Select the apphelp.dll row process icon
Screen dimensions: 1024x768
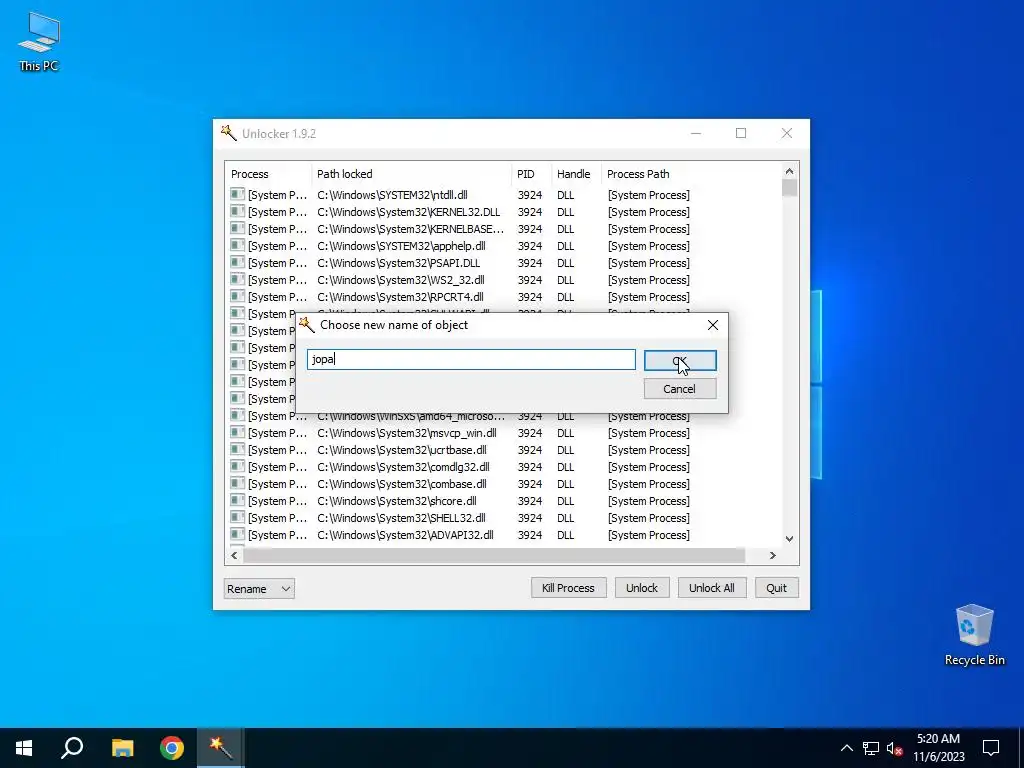click(237, 246)
